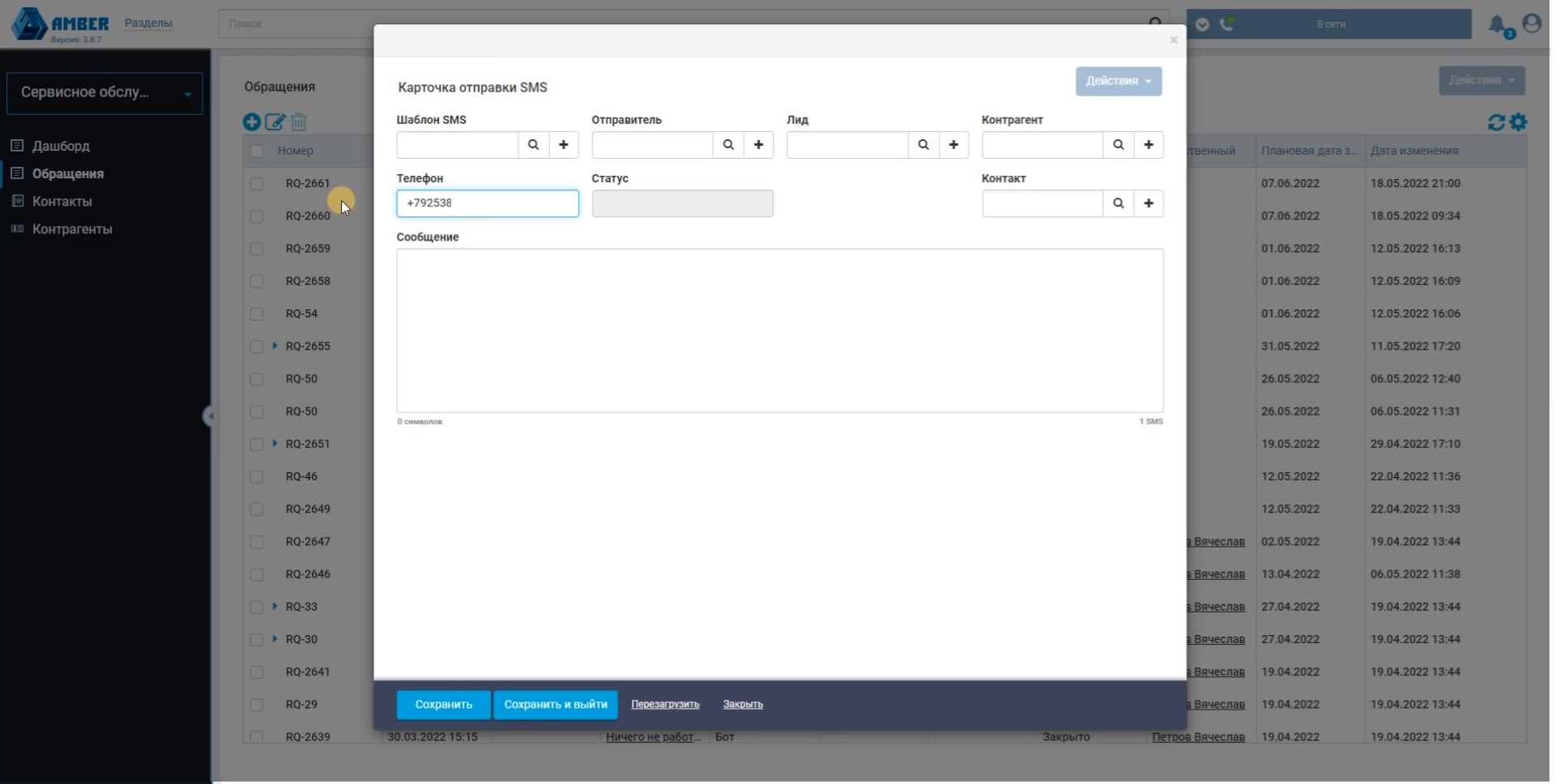Check the RQ-2660 row checkbox

coord(257,216)
